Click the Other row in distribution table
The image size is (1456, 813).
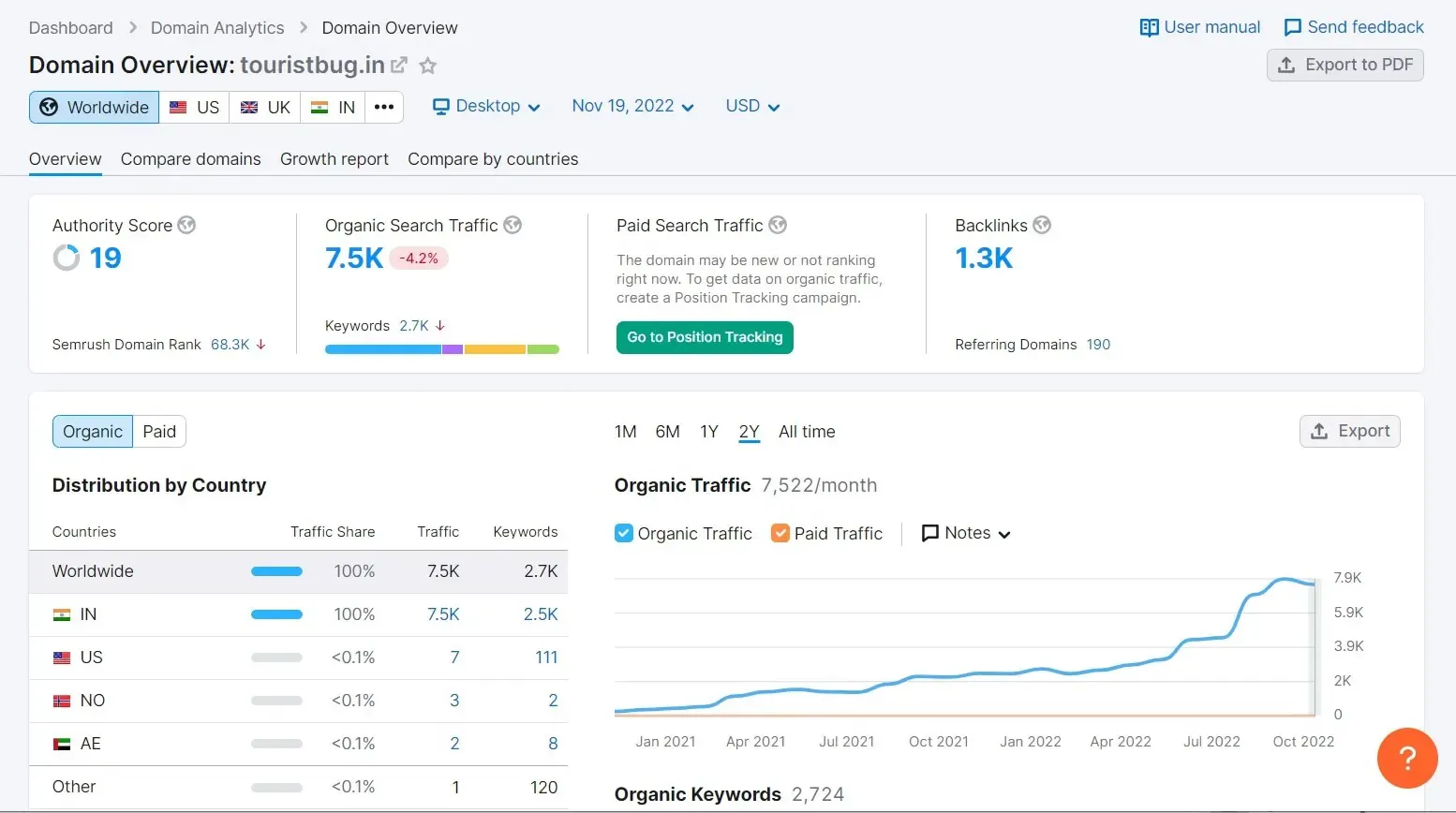click(x=298, y=787)
